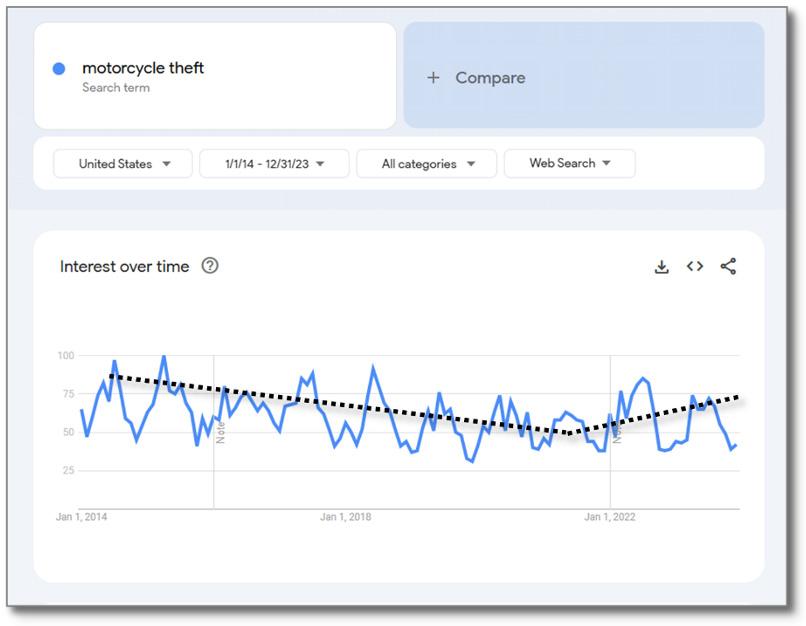The image size is (806, 626).
Task: Click the 100 value on the y-axis
Action: pos(66,356)
